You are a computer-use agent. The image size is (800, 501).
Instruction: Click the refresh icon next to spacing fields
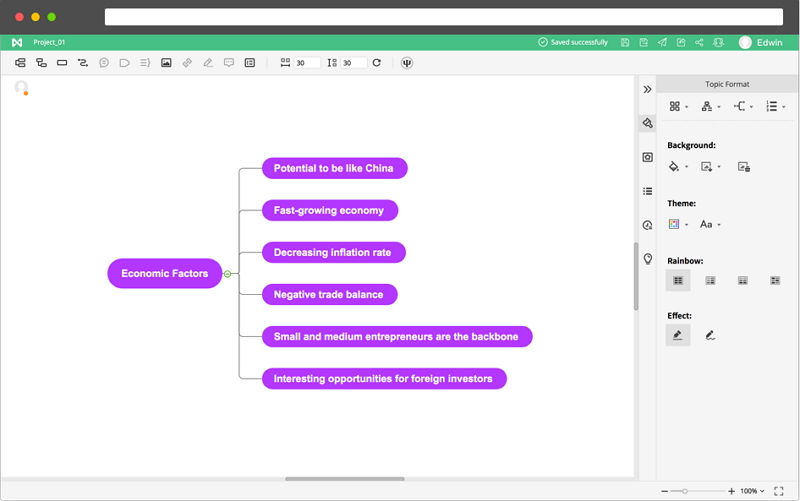pyautogui.click(x=377, y=63)
